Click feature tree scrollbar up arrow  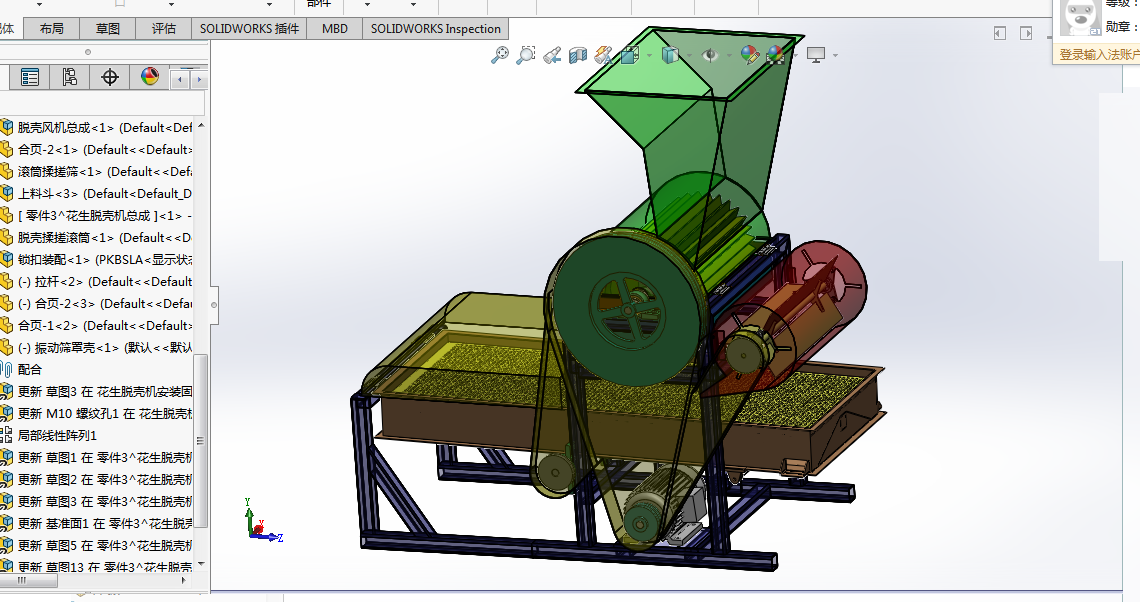point(201,126)
